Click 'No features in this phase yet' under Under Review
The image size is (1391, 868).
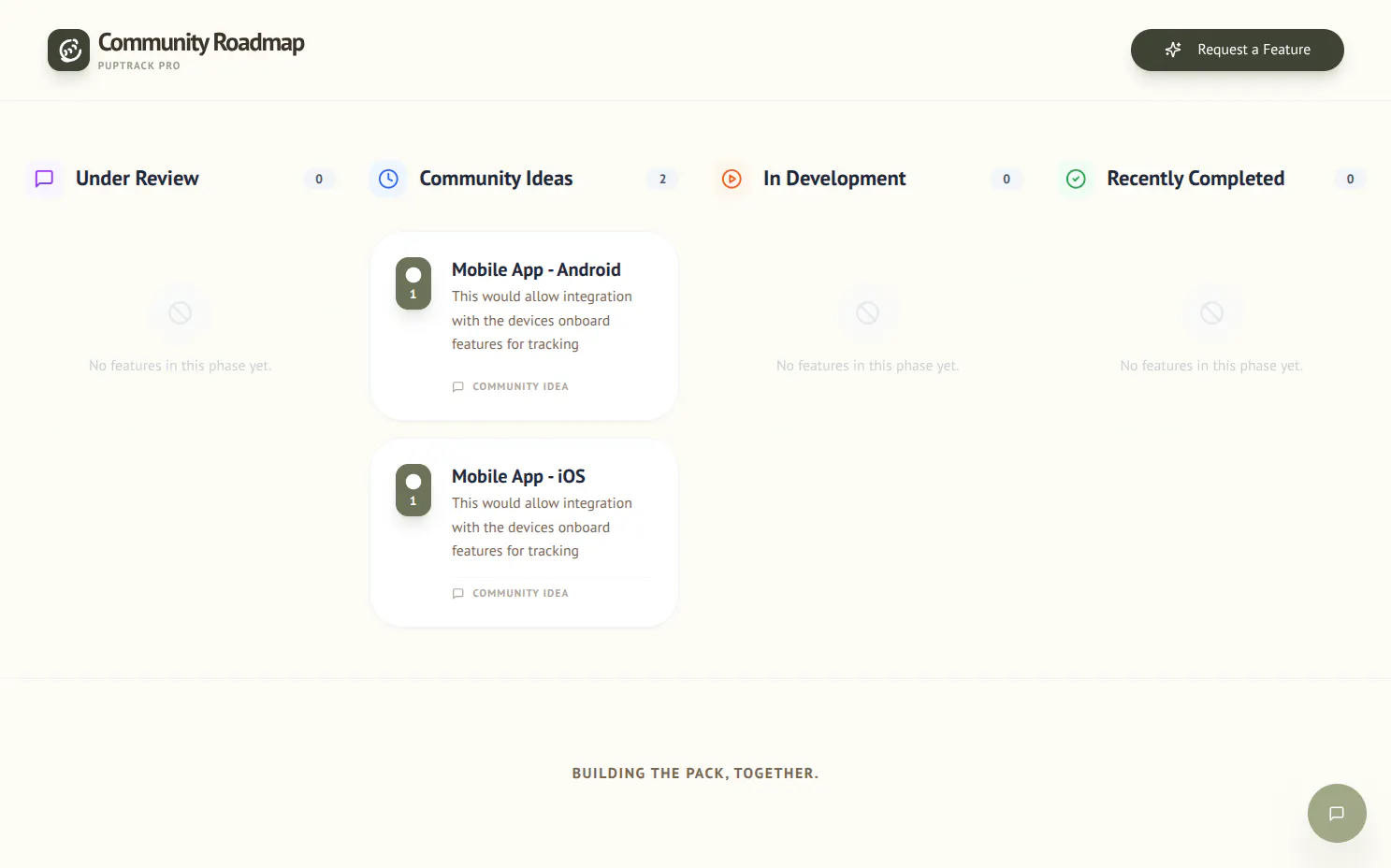click(181, 366)
